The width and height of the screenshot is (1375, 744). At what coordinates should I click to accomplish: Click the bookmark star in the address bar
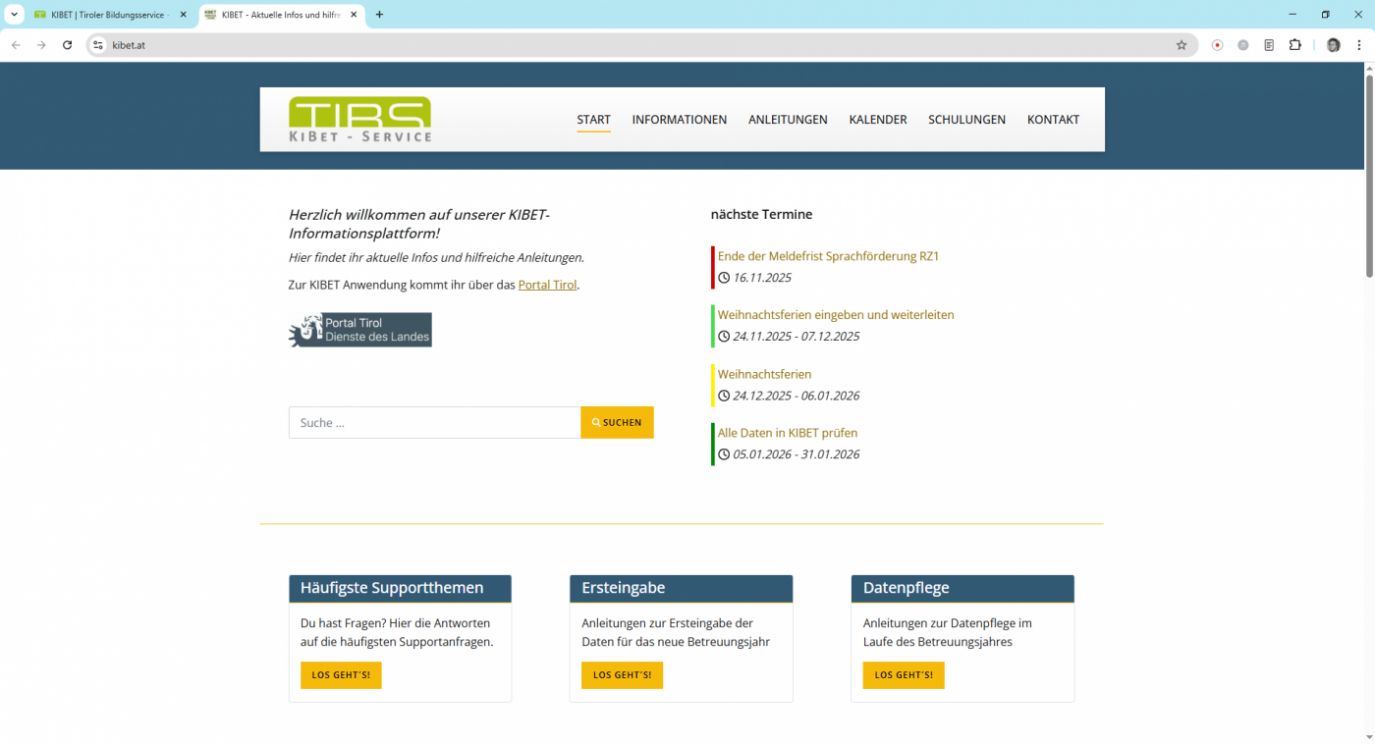pyautogui.click(x=1182, y=45)
